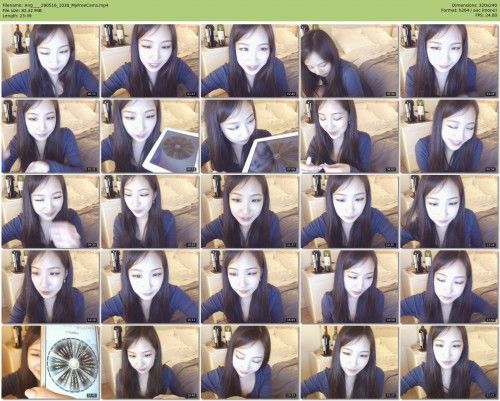Select last-row thumbnail with red-labeled wine bottle
The width and height of the screenshot is (500, 401).
[x=349, y=362]
